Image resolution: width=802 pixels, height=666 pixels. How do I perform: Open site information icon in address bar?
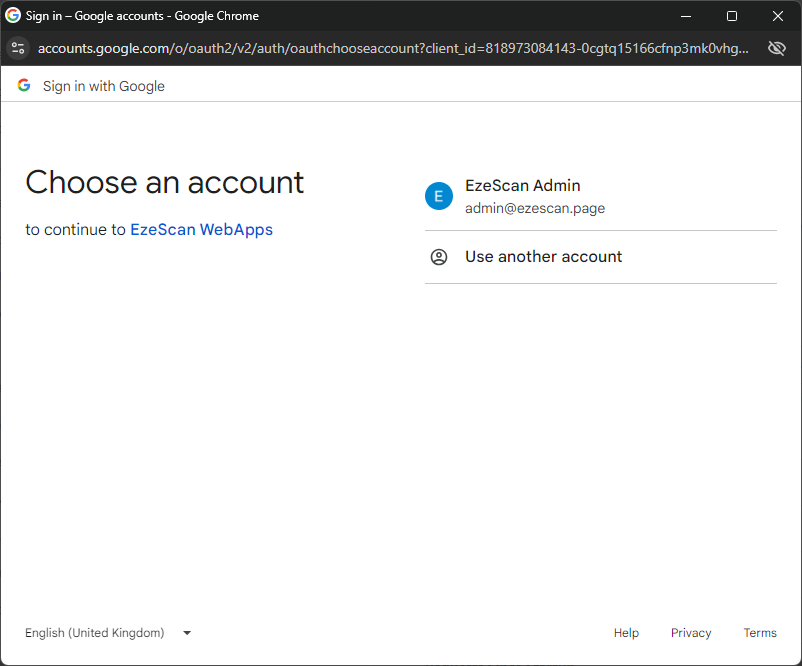[17, 48]
